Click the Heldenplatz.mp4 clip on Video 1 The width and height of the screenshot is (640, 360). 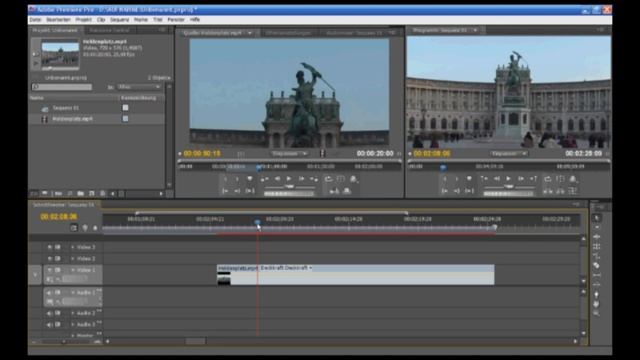356,275
